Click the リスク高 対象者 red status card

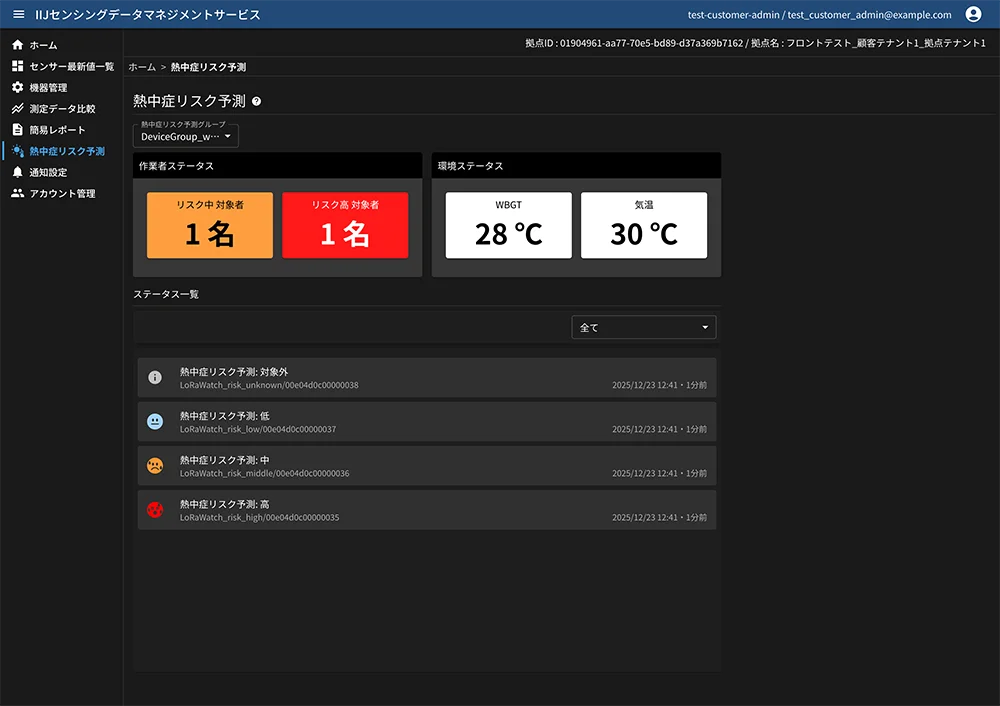point(345,225)
